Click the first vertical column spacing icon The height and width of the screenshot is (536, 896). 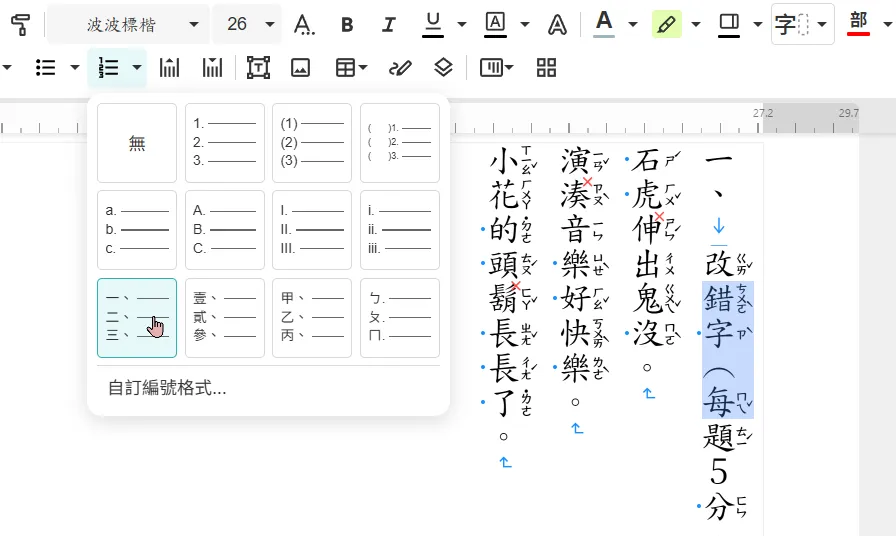[169, 67]
